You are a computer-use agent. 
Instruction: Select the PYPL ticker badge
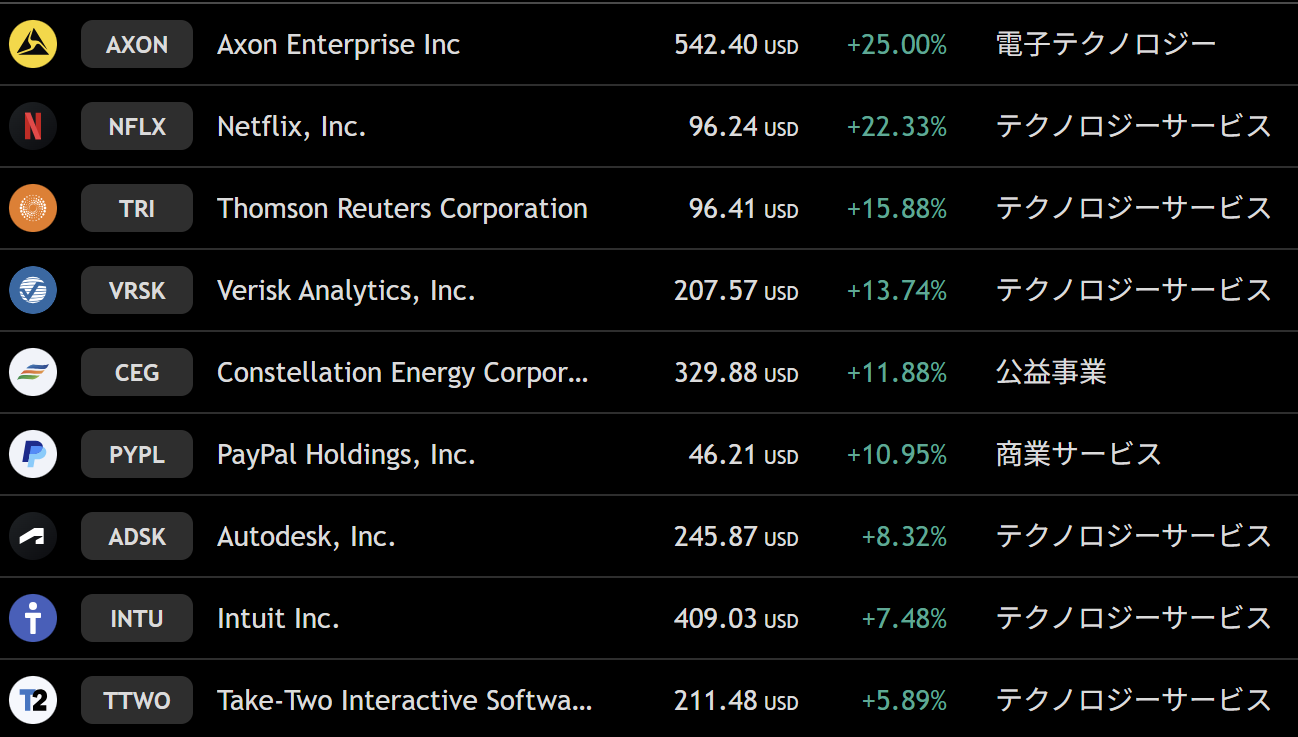(137, 455)
